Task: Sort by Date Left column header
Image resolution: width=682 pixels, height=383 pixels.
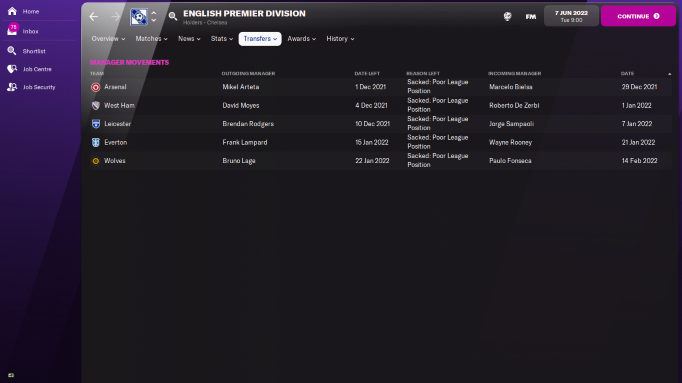Action: pos(367,73)
